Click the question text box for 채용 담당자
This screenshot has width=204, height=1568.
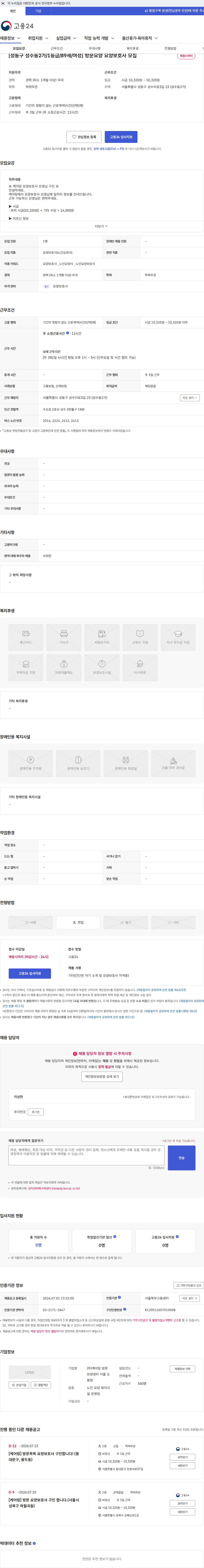[86, 1155]
